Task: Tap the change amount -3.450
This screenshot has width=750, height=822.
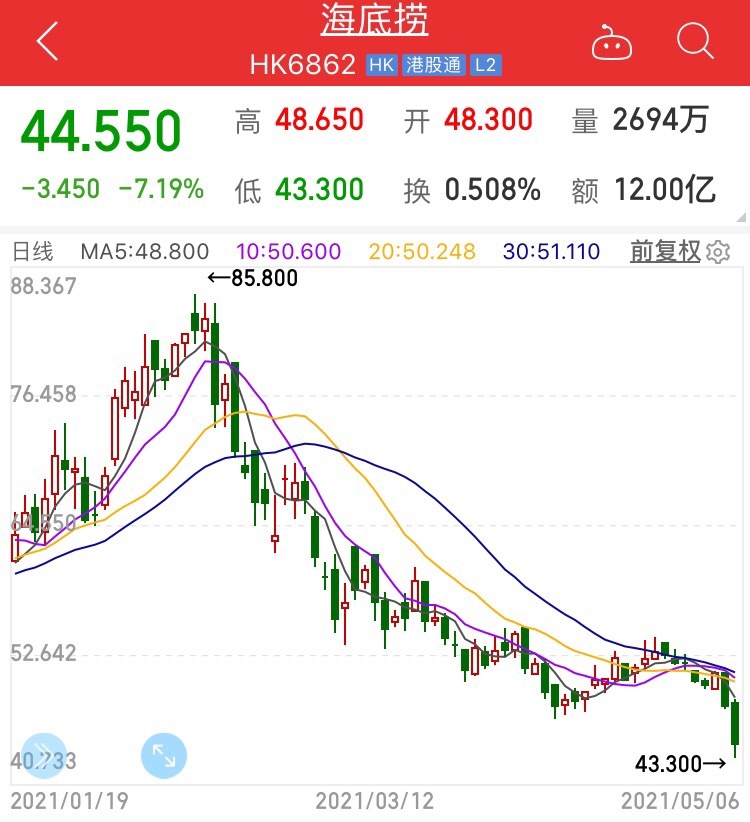Action: (x=60, y=189)
